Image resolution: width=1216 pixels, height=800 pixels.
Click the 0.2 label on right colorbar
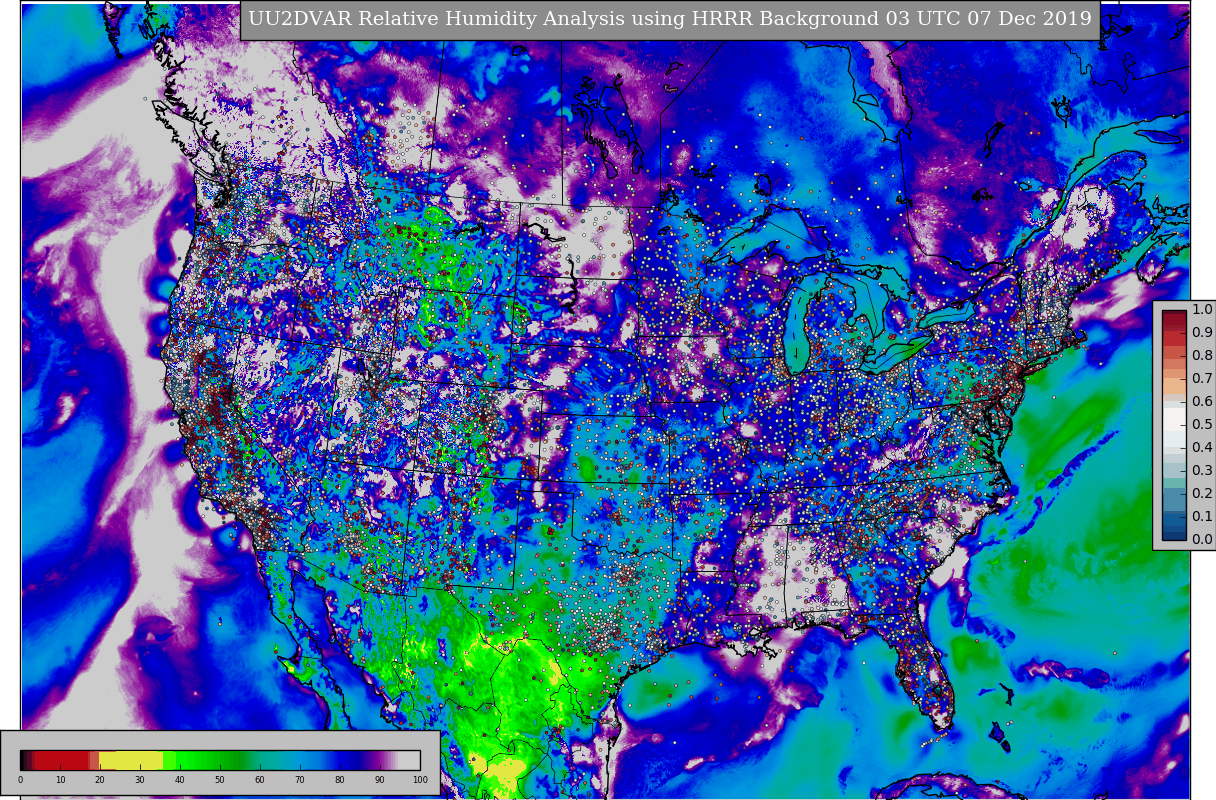(1202, 494)
